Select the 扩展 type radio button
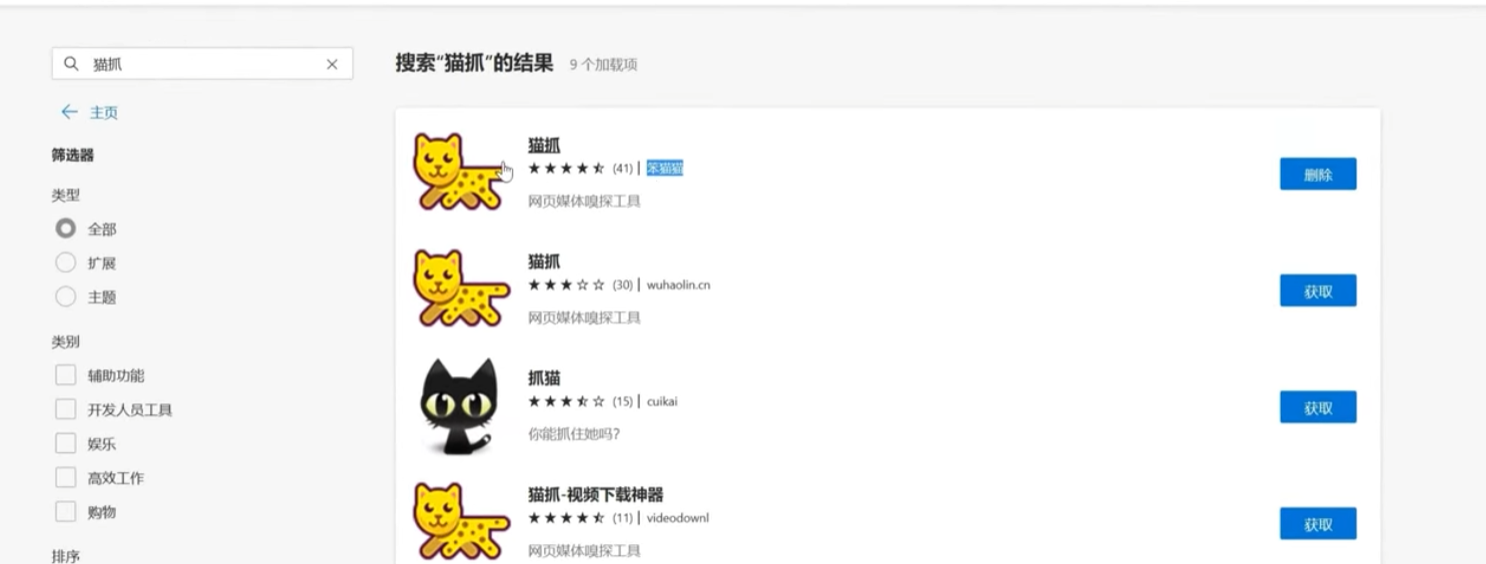Image resolution: width=1486 pixels, height=564 pixels. pos(66,263)
